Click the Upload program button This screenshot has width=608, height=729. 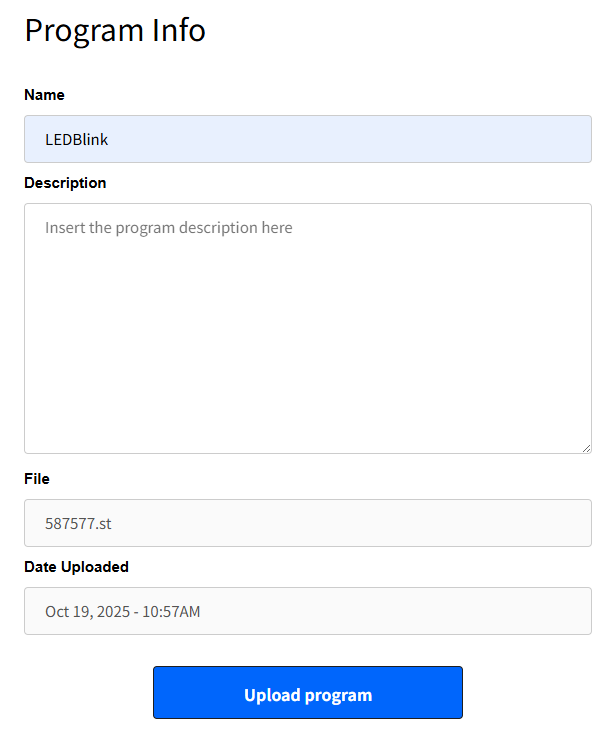[307, 693]
